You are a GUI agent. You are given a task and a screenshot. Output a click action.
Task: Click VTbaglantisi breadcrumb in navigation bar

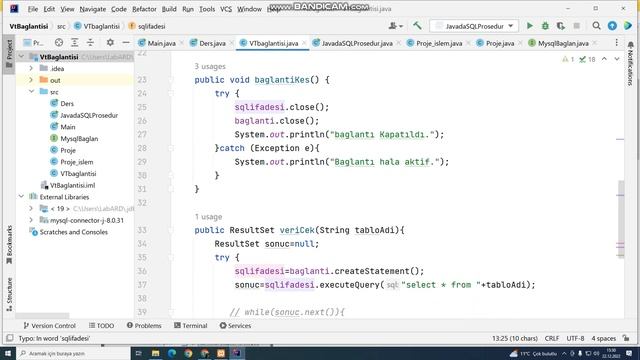[97, 26]
